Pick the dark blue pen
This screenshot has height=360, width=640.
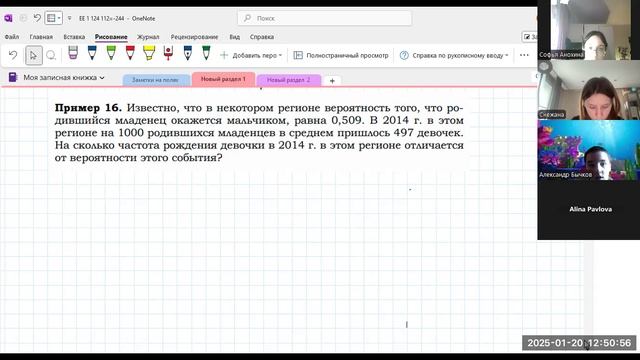(92, 53)
